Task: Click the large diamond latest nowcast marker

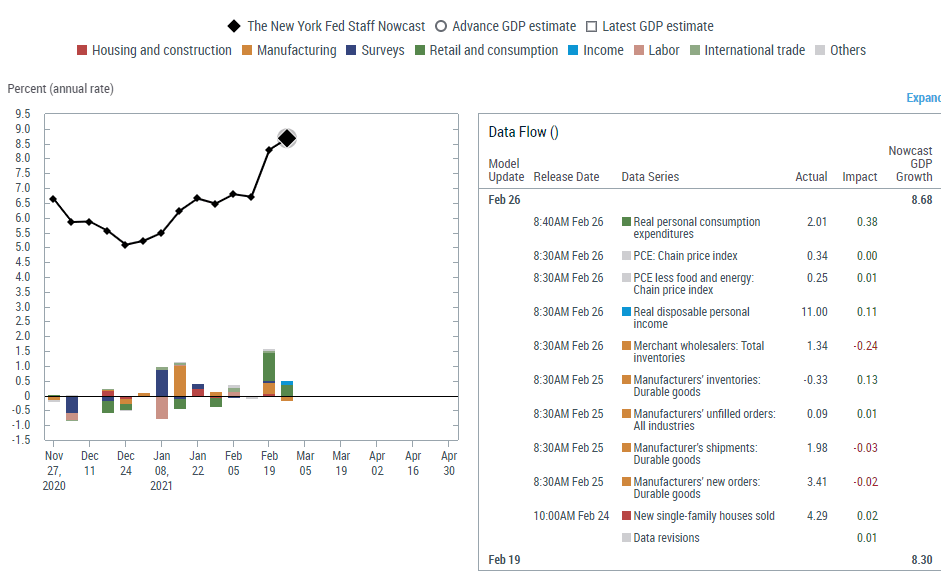Action: tap(287, 138)
